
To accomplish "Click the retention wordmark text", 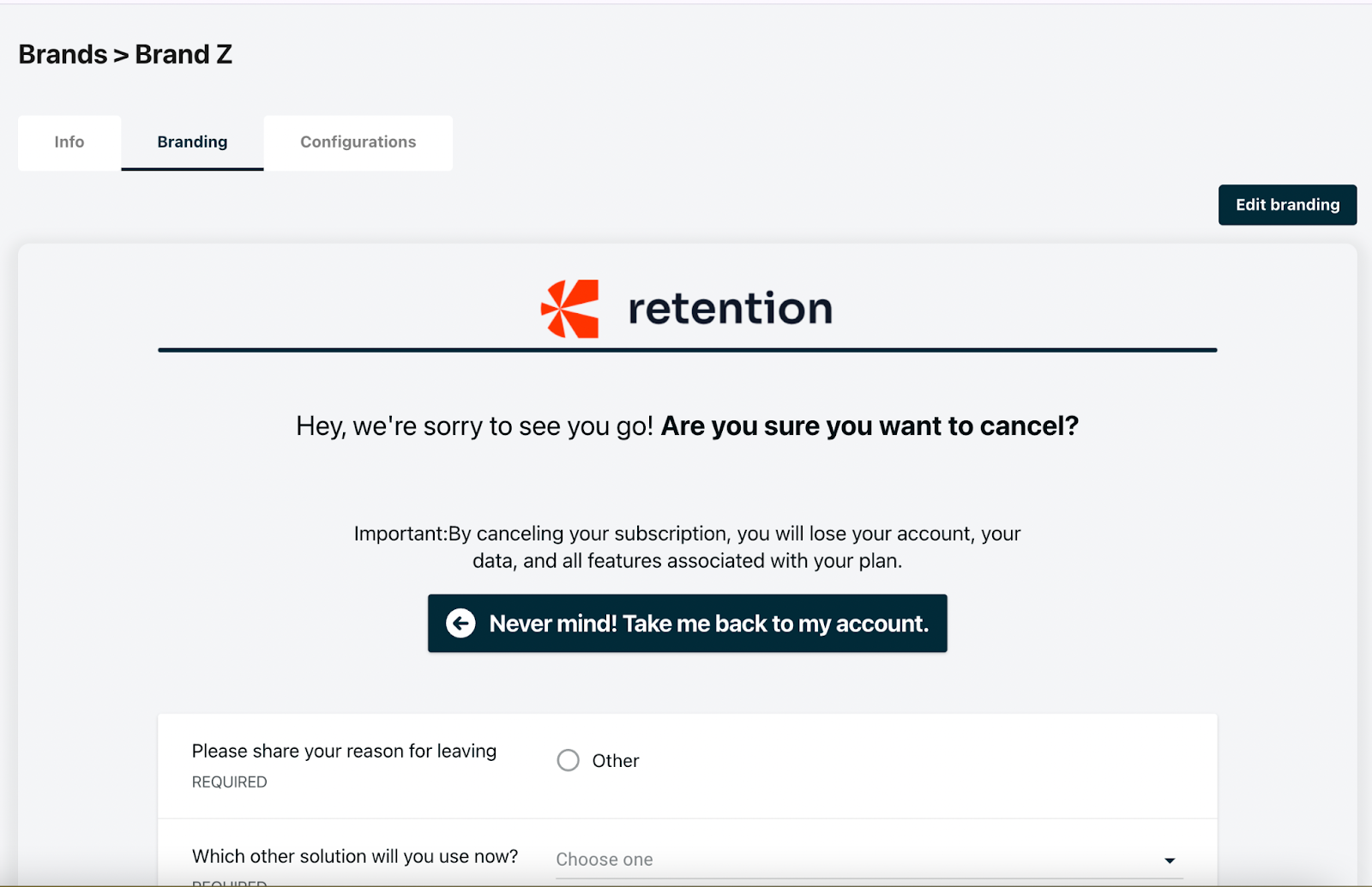I will tap(730, 309).
